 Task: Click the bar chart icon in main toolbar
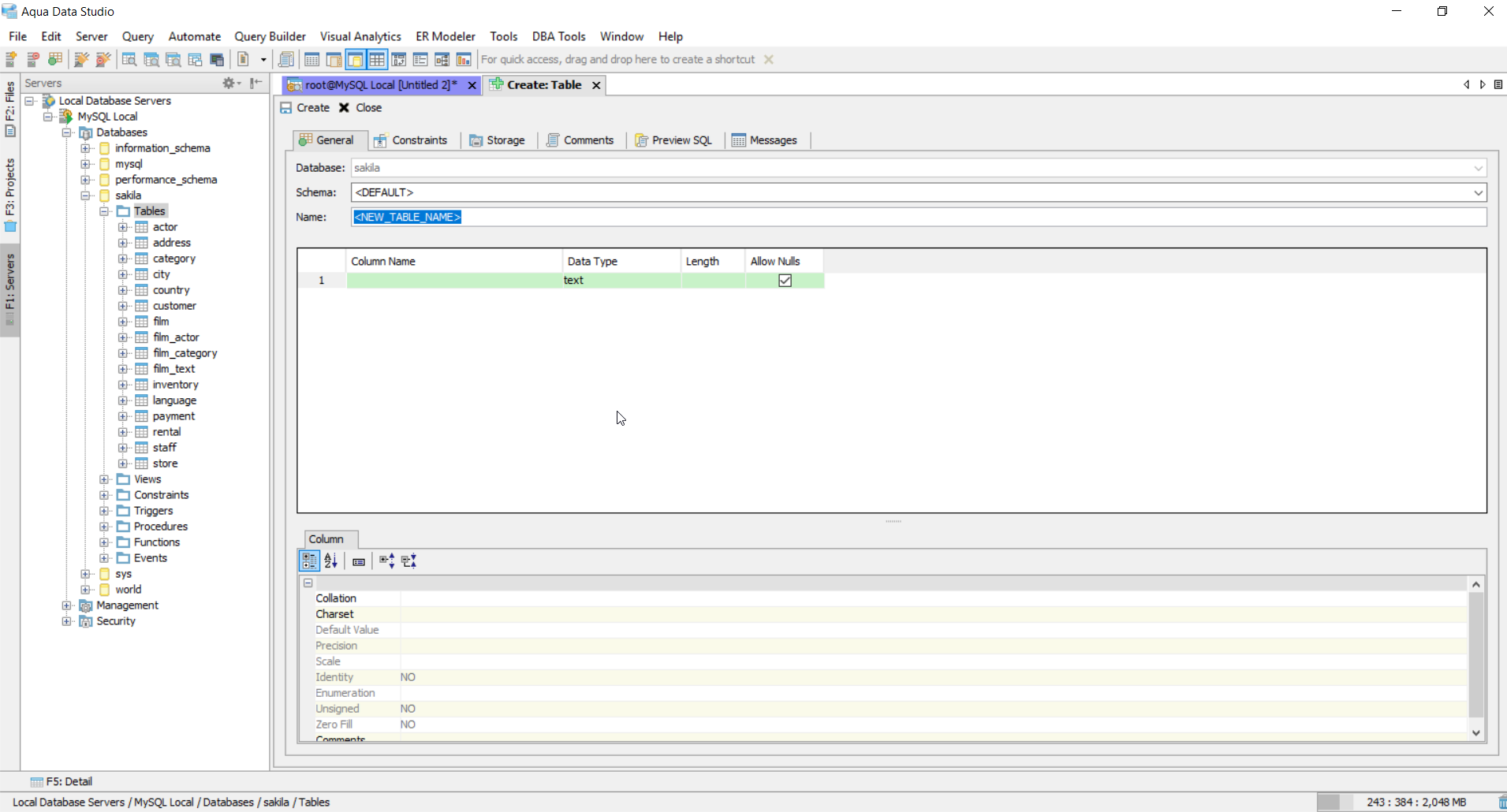pyautogui.click(x=464, y=60)
